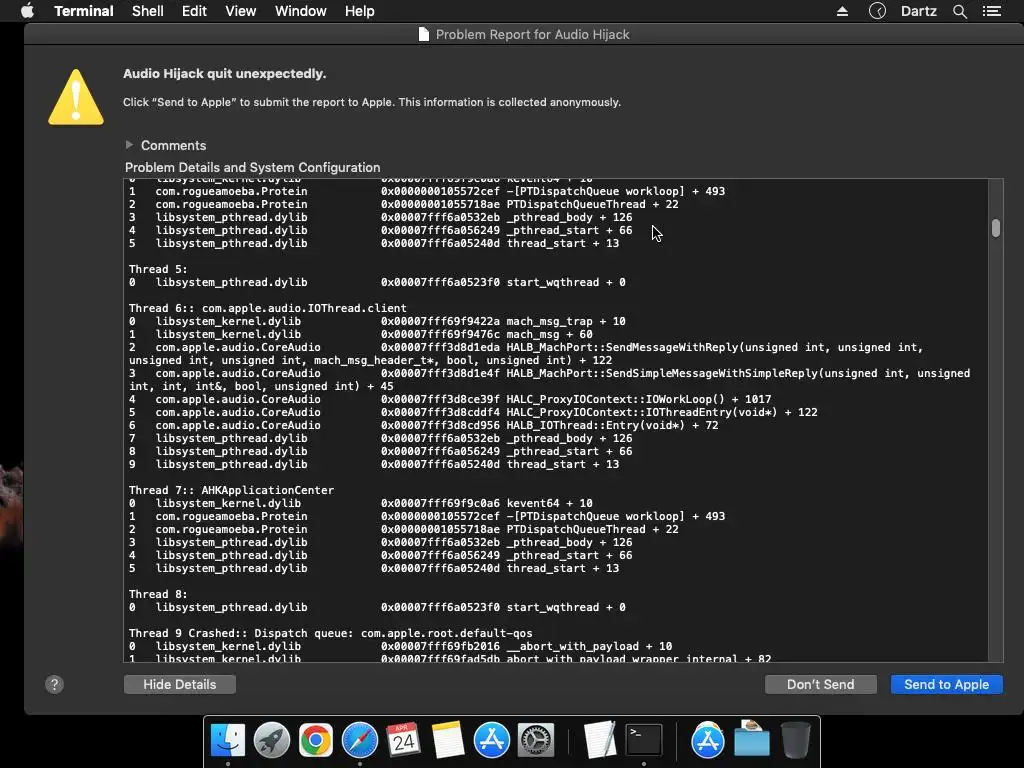The width and height of the screenshot is (1024, 768).
Task: Click the mach_msg_trap + 10 line
Action: coord(377,321)
